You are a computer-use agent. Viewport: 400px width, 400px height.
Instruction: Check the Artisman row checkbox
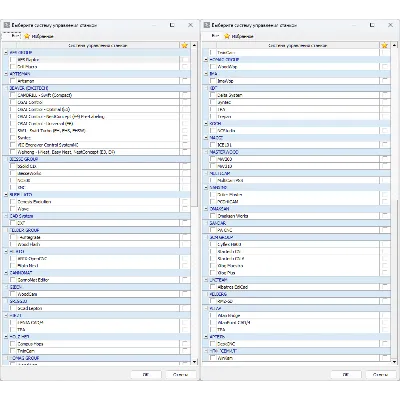[13, 81]
